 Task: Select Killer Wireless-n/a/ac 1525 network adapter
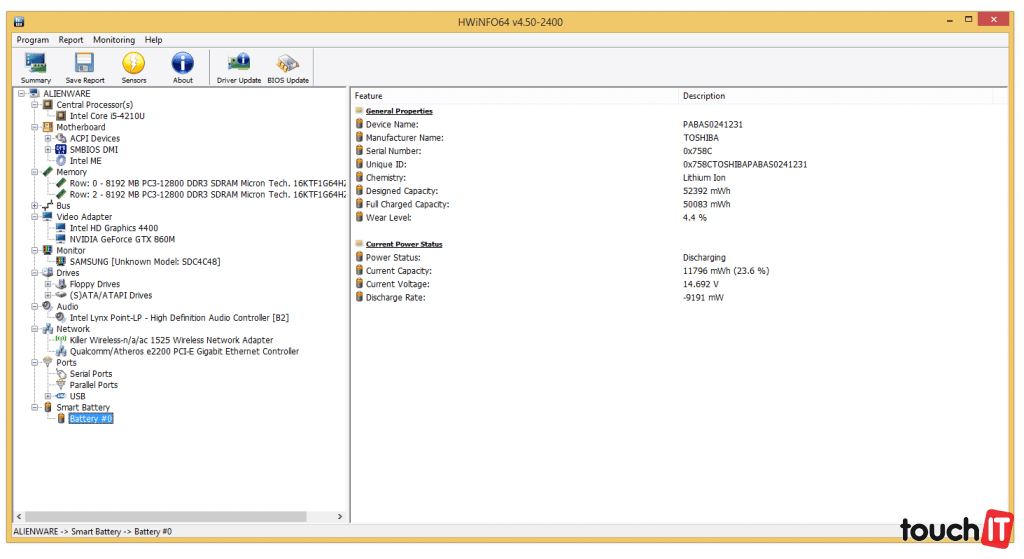[x=170, y=340]
